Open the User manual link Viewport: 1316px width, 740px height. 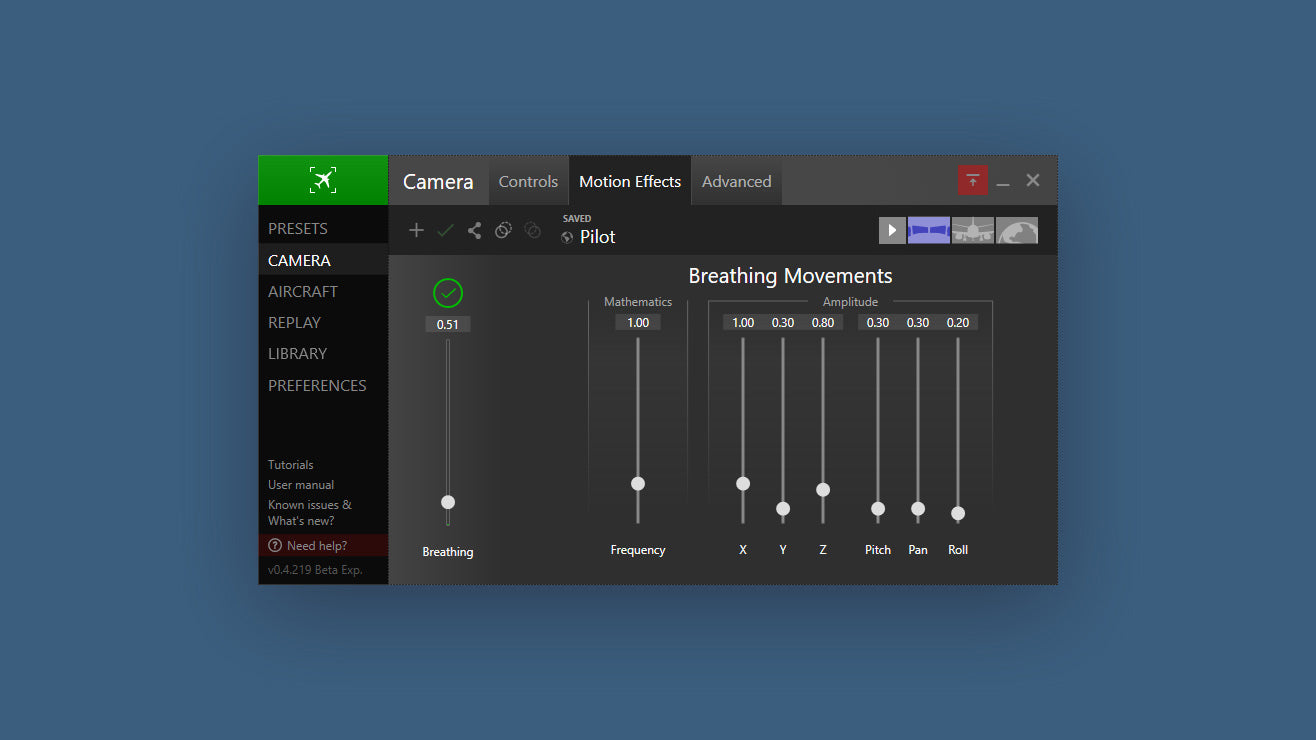pos(301,485)
